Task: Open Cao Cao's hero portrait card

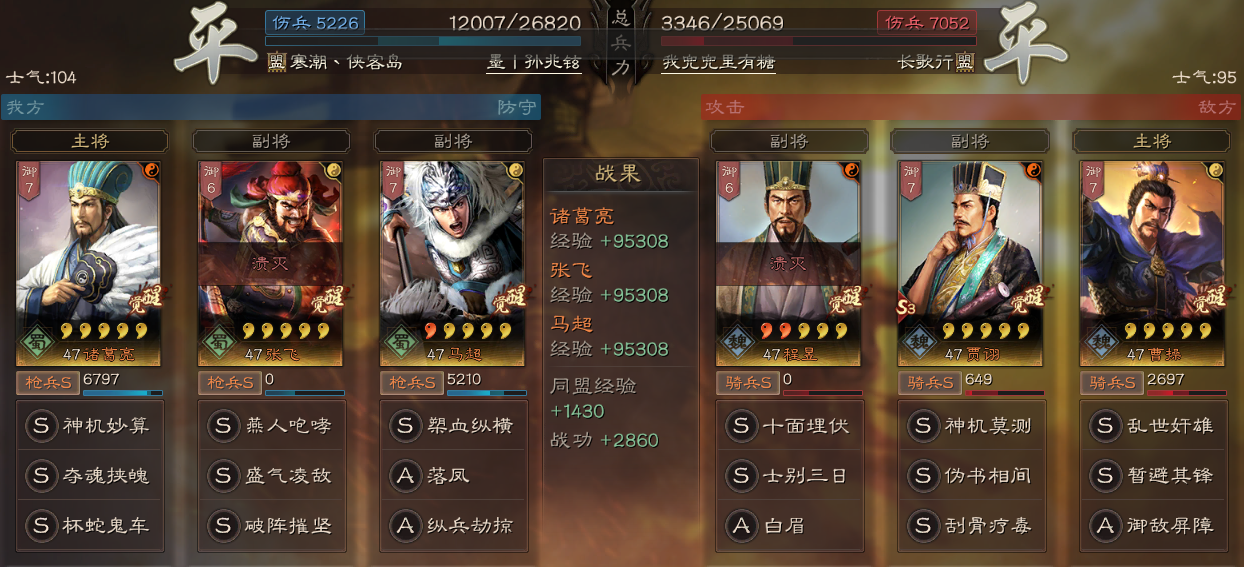Action: (1152, 263)
